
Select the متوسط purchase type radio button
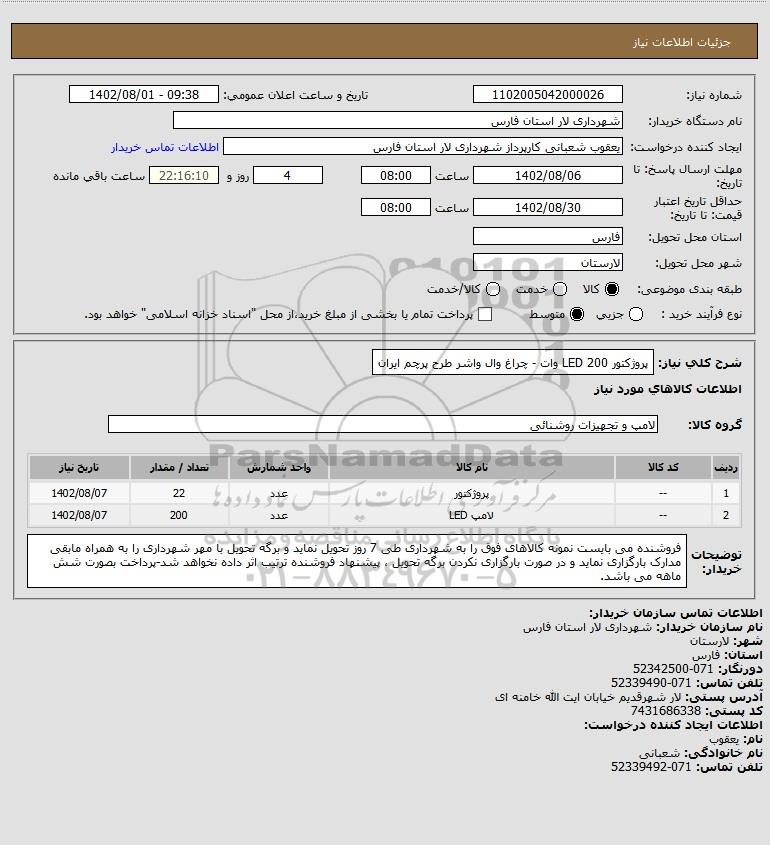tap(577, 314)
